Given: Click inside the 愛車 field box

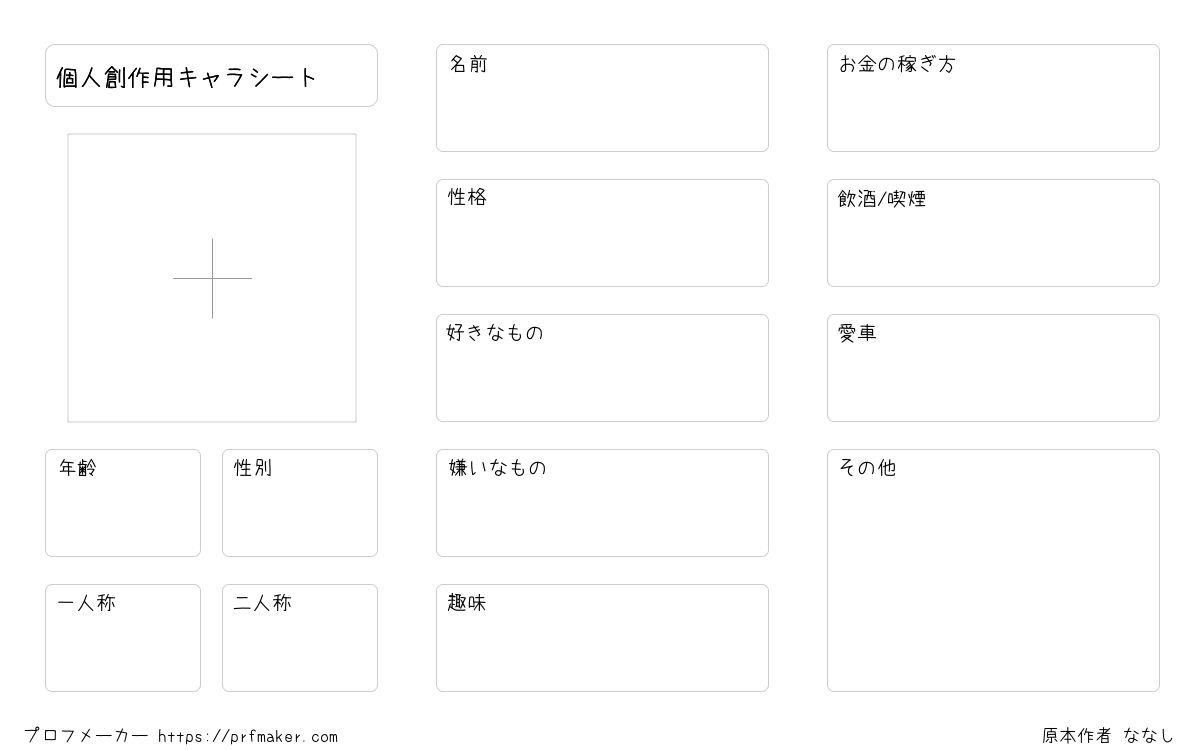Looking at the screenshot, I should (x=993, y=368).
